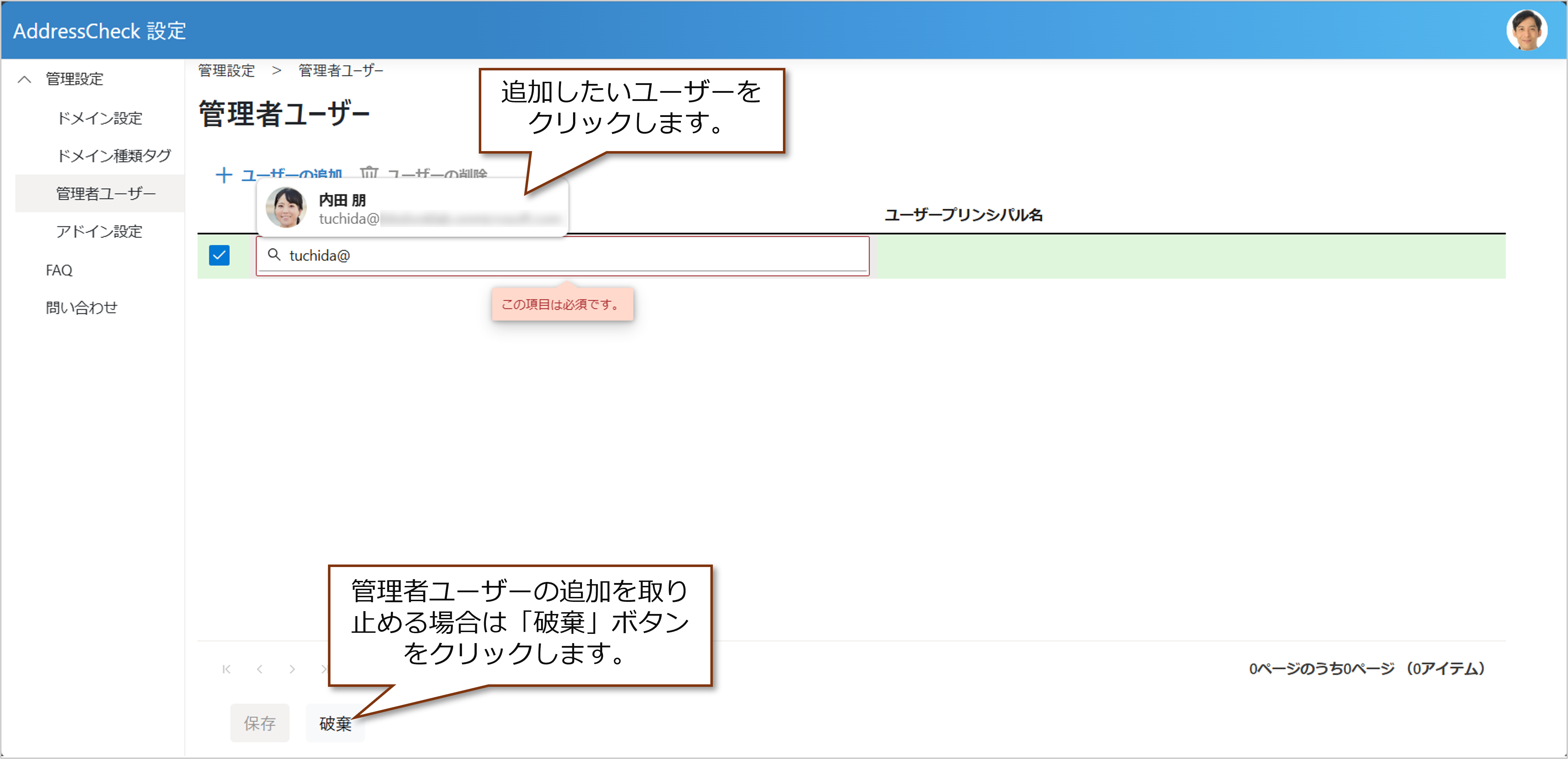Go to the first page of results

pos(227,669)
